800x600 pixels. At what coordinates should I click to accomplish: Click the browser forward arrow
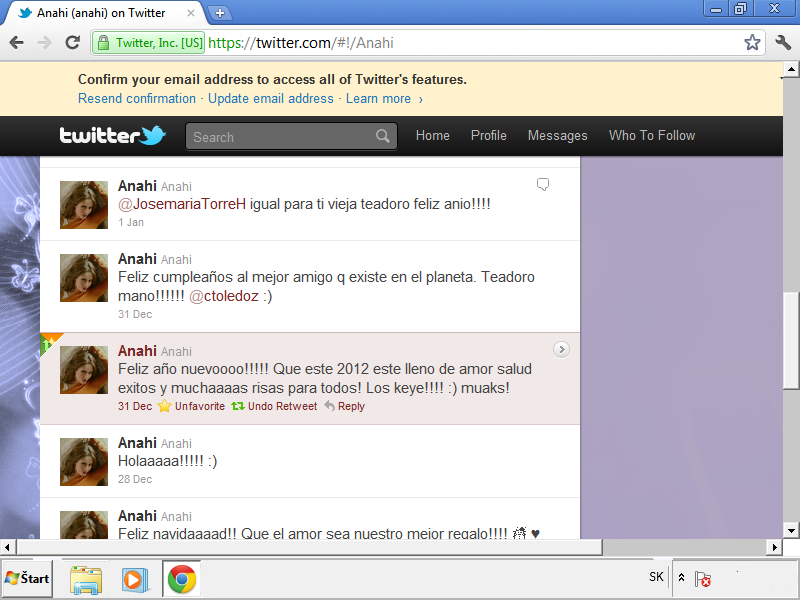pyautogui.click(x=44, y=43)
